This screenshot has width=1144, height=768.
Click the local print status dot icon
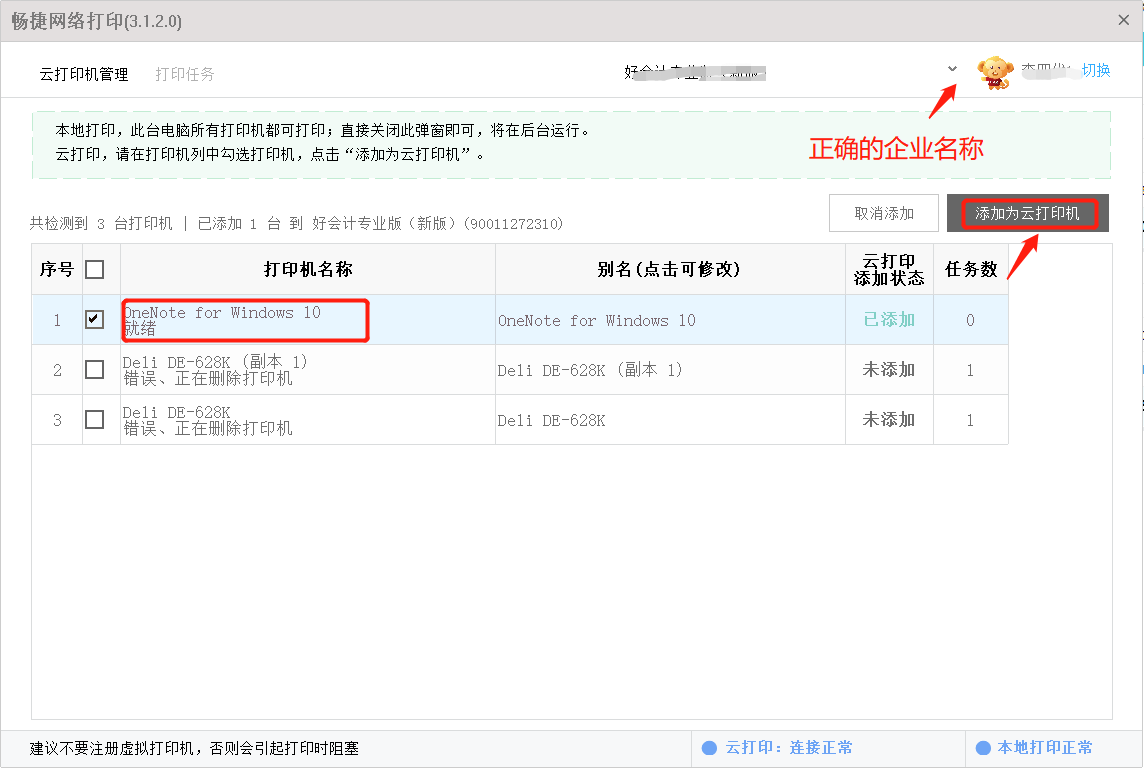(x=982, y=748)
